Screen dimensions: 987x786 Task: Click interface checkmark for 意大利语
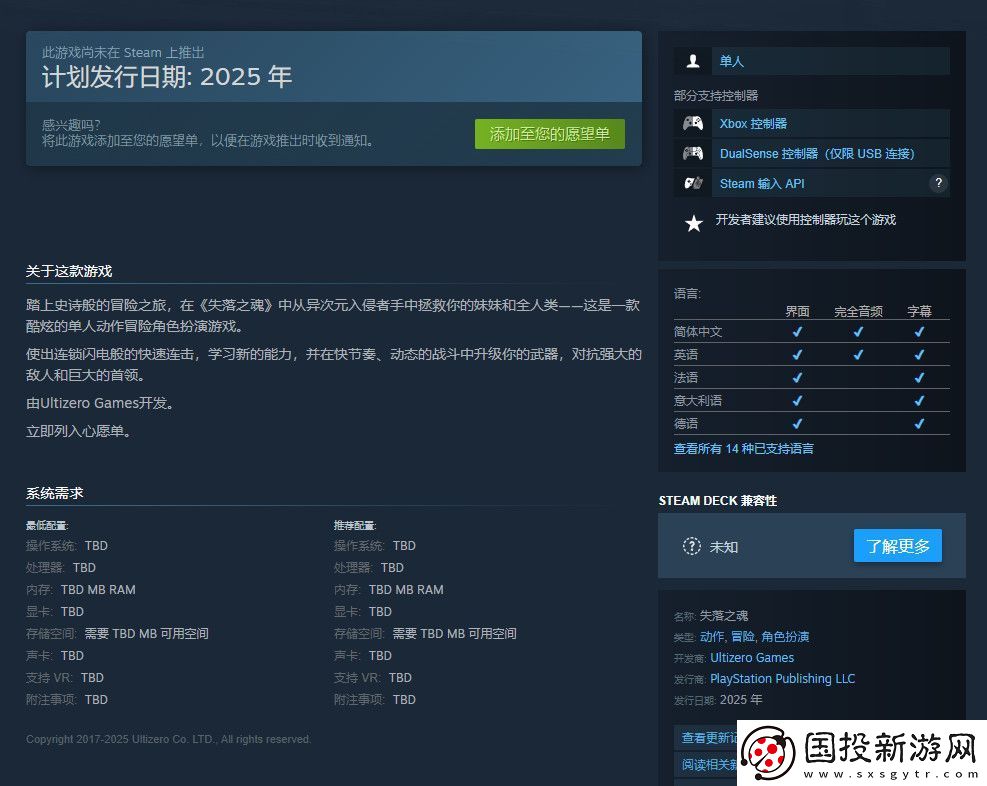797,401
